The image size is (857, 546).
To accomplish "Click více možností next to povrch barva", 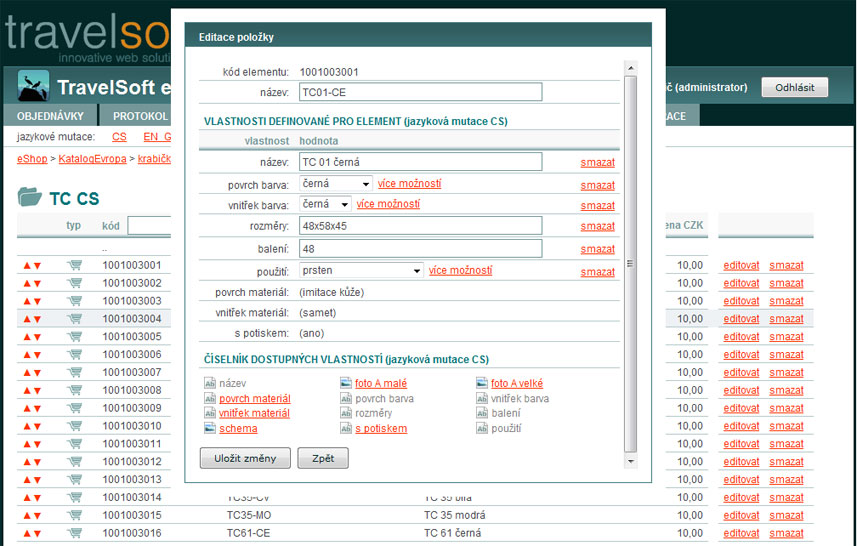I will point(409,184).
